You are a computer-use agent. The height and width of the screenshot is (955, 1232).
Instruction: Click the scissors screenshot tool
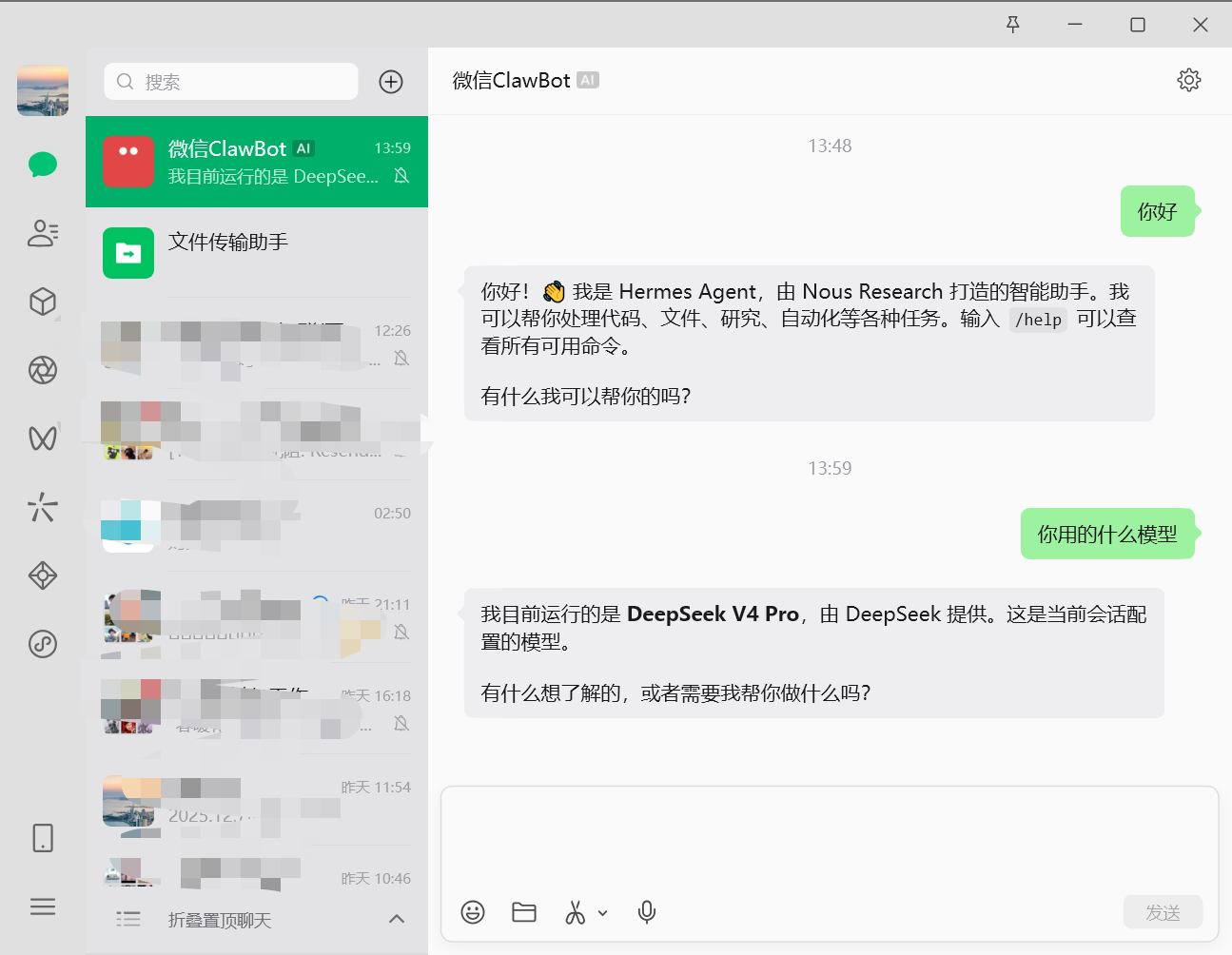576,912
